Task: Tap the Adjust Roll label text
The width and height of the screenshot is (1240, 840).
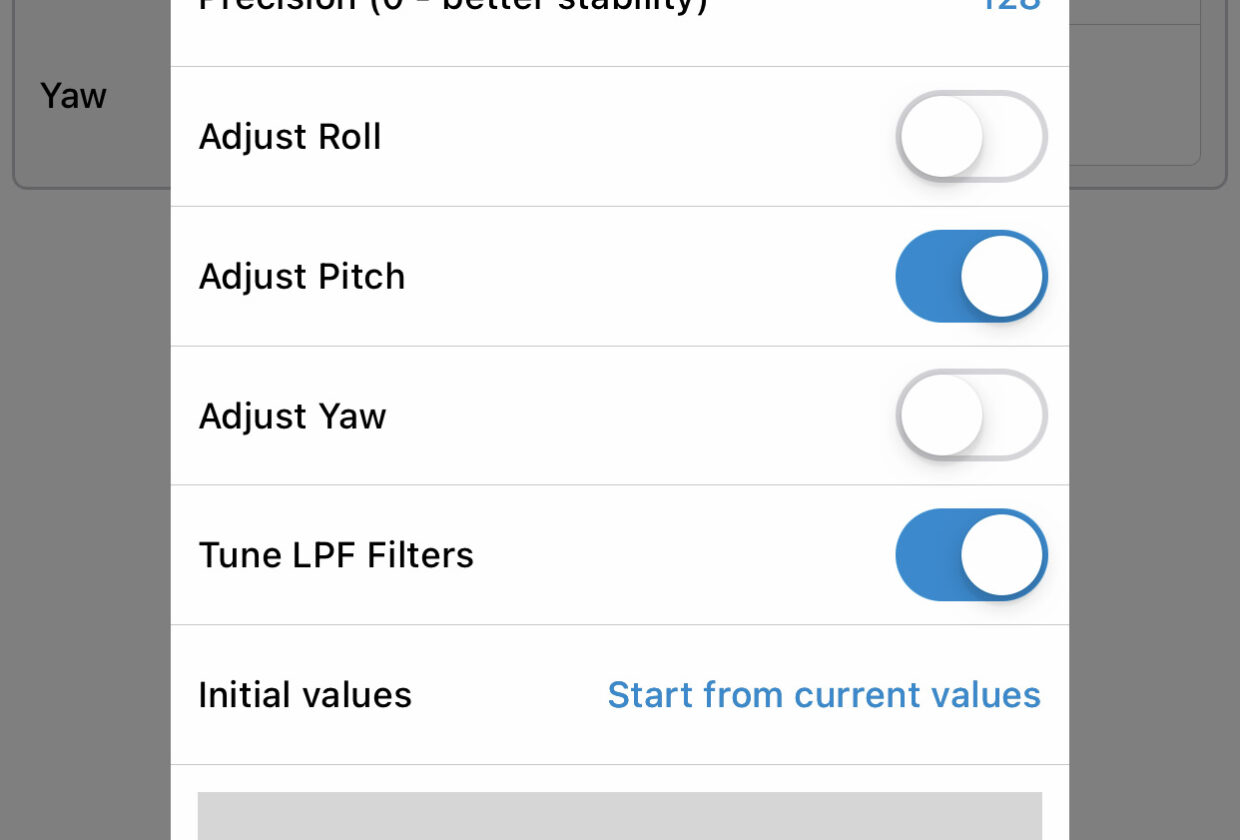Action: tap(290, 137)
